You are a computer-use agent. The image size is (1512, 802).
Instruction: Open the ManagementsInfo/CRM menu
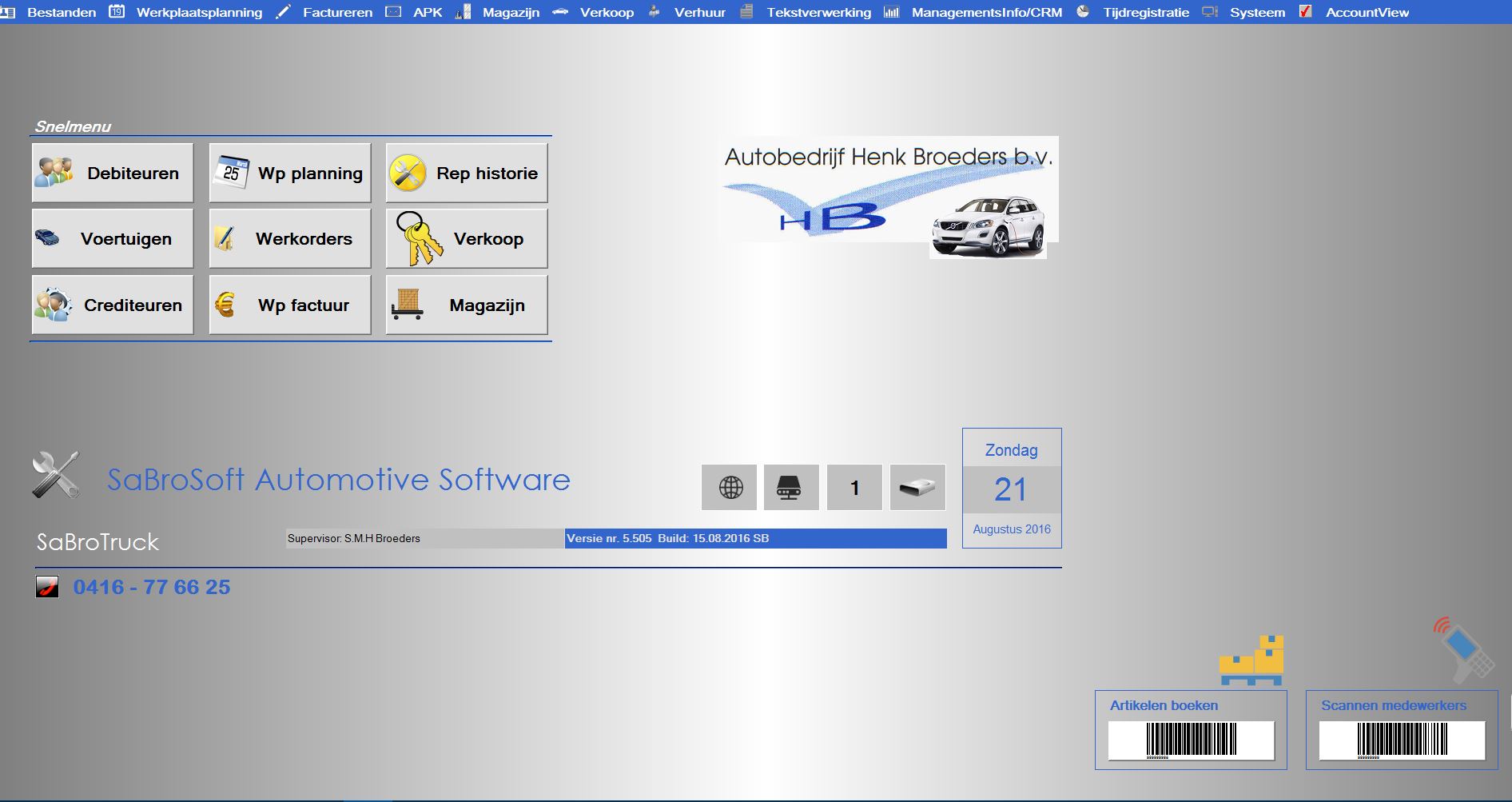click(986, 12)
